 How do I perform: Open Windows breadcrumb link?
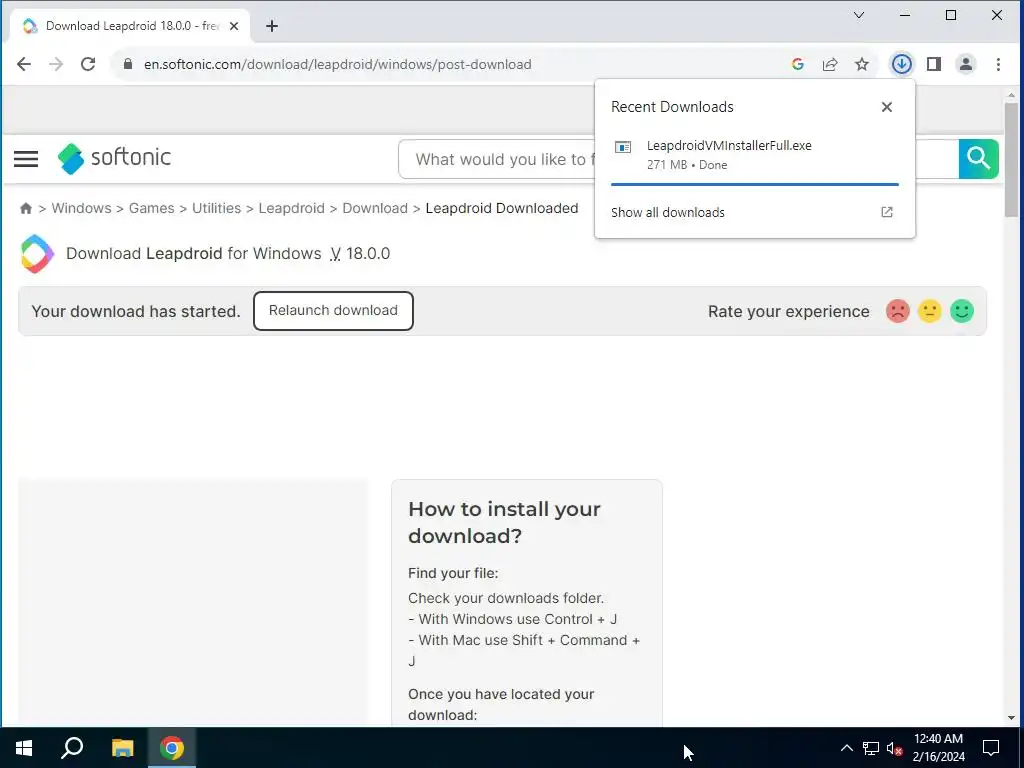click(x=81, y=208)
